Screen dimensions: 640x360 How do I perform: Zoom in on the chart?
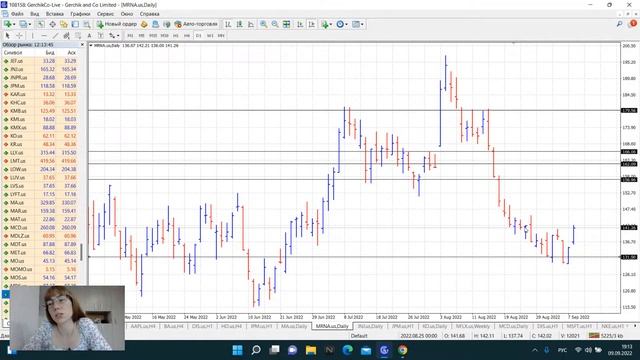[264, 24]
